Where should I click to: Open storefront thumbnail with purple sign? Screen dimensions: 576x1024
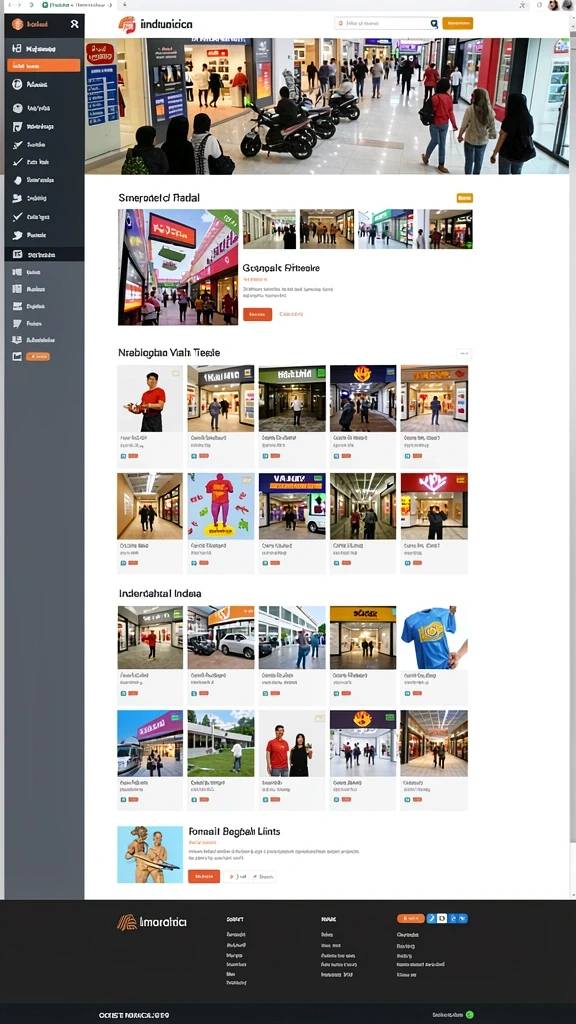pyautogui.click(x=150, y=743)
